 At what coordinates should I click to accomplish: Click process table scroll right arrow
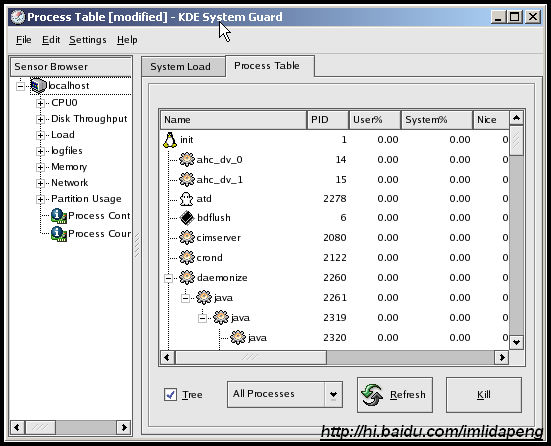[502, 358]
